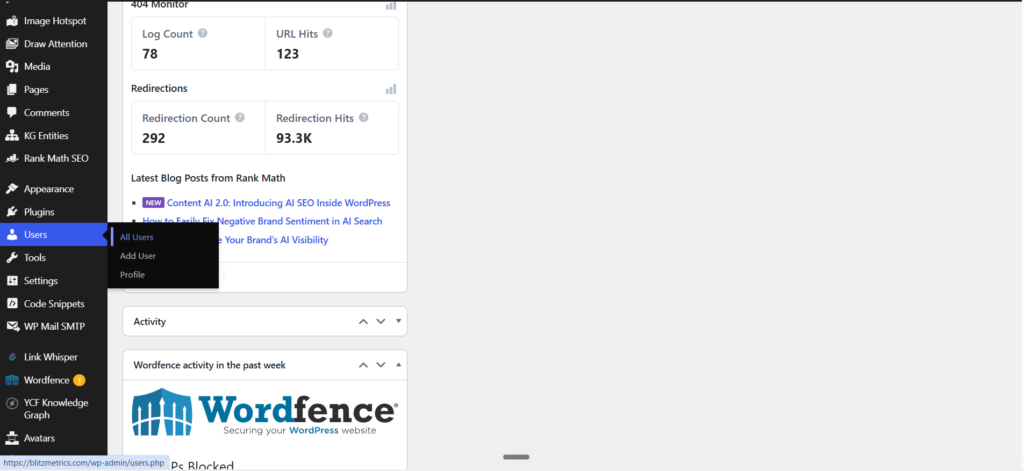This screenshot has width=1024, height=471.
Task: Click the Draw Attention sidebar icon
Action: tap(12, 44)
